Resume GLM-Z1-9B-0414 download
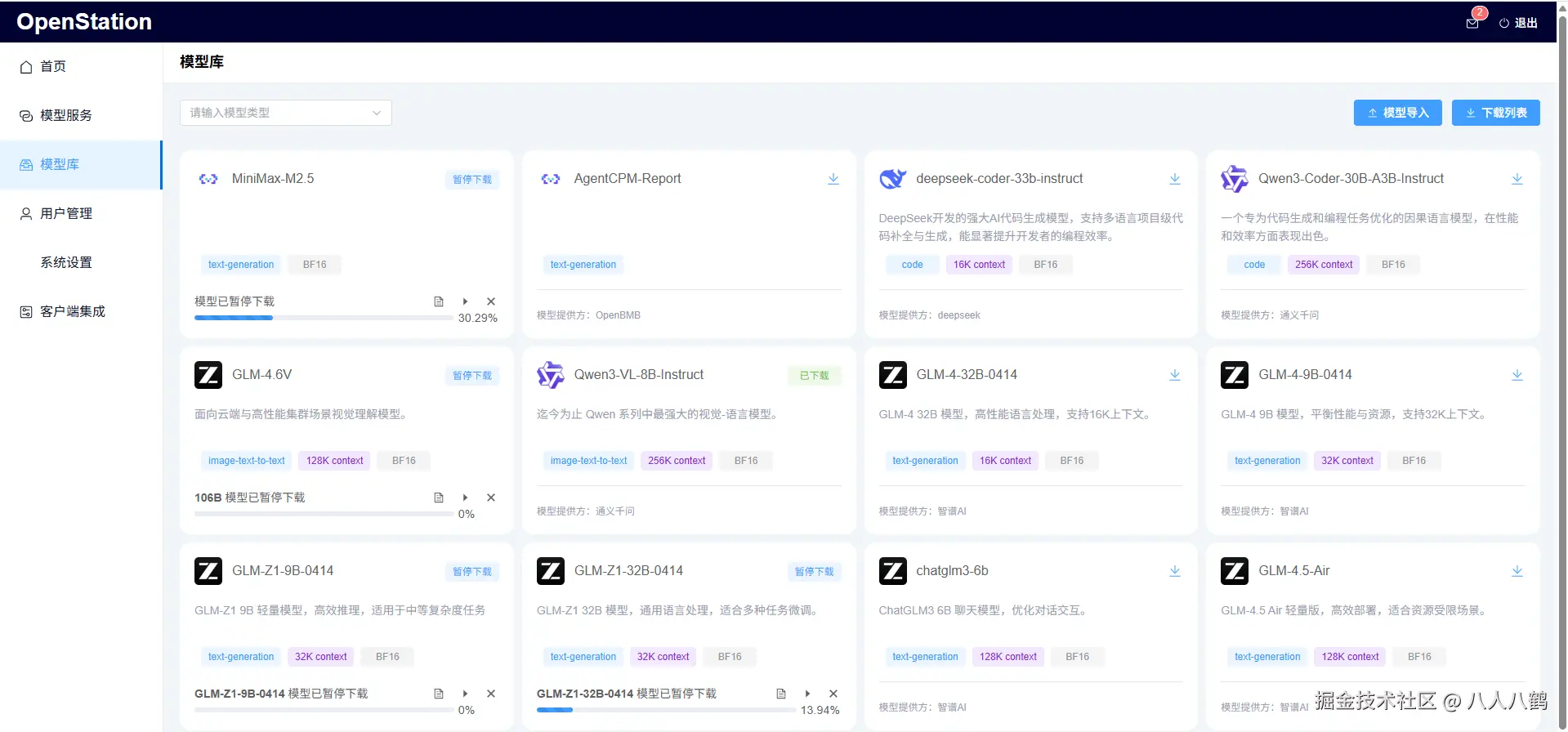This screenshot has width=1568, height=732. point(465,694)
